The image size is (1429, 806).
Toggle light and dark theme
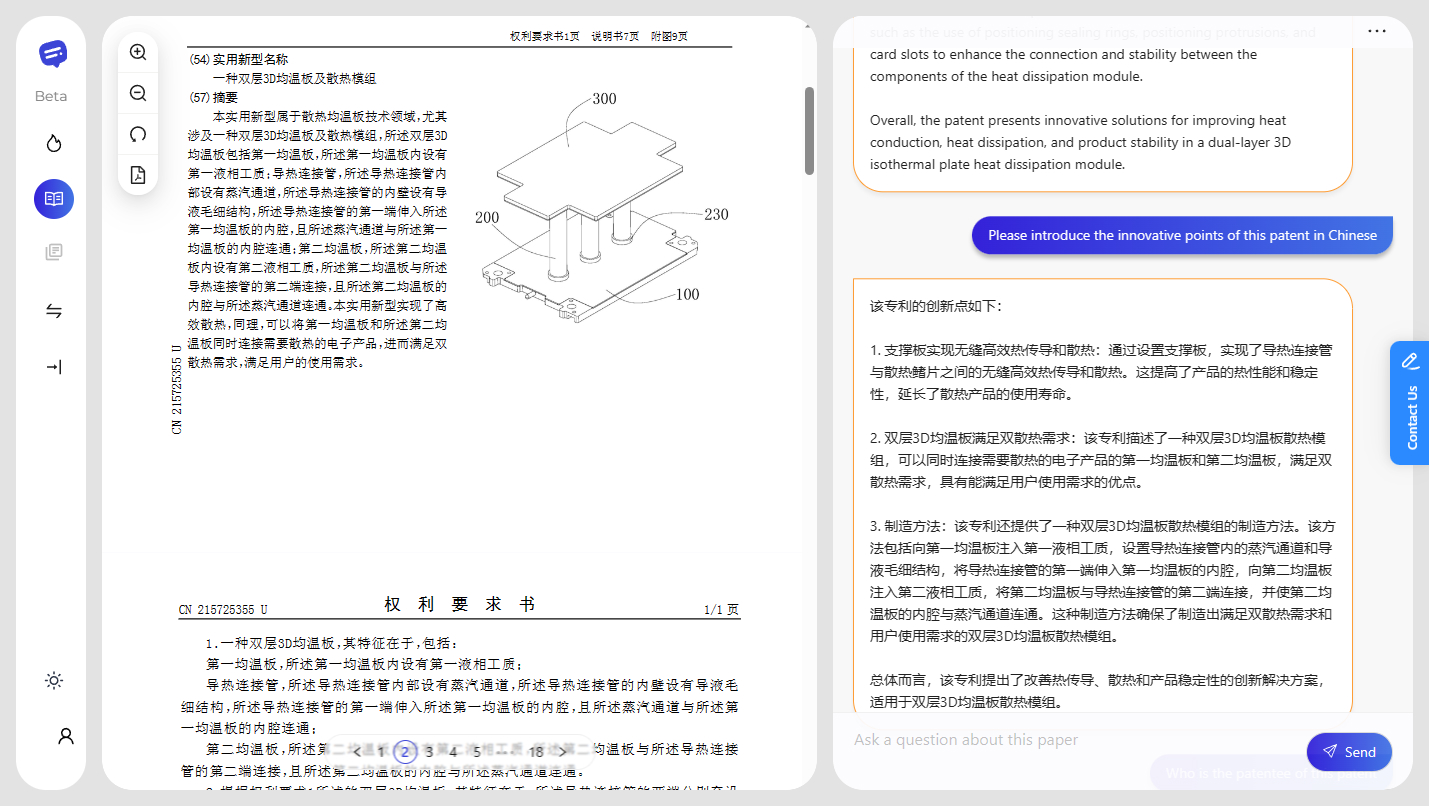pyautogui.click(x=53, y=680)
